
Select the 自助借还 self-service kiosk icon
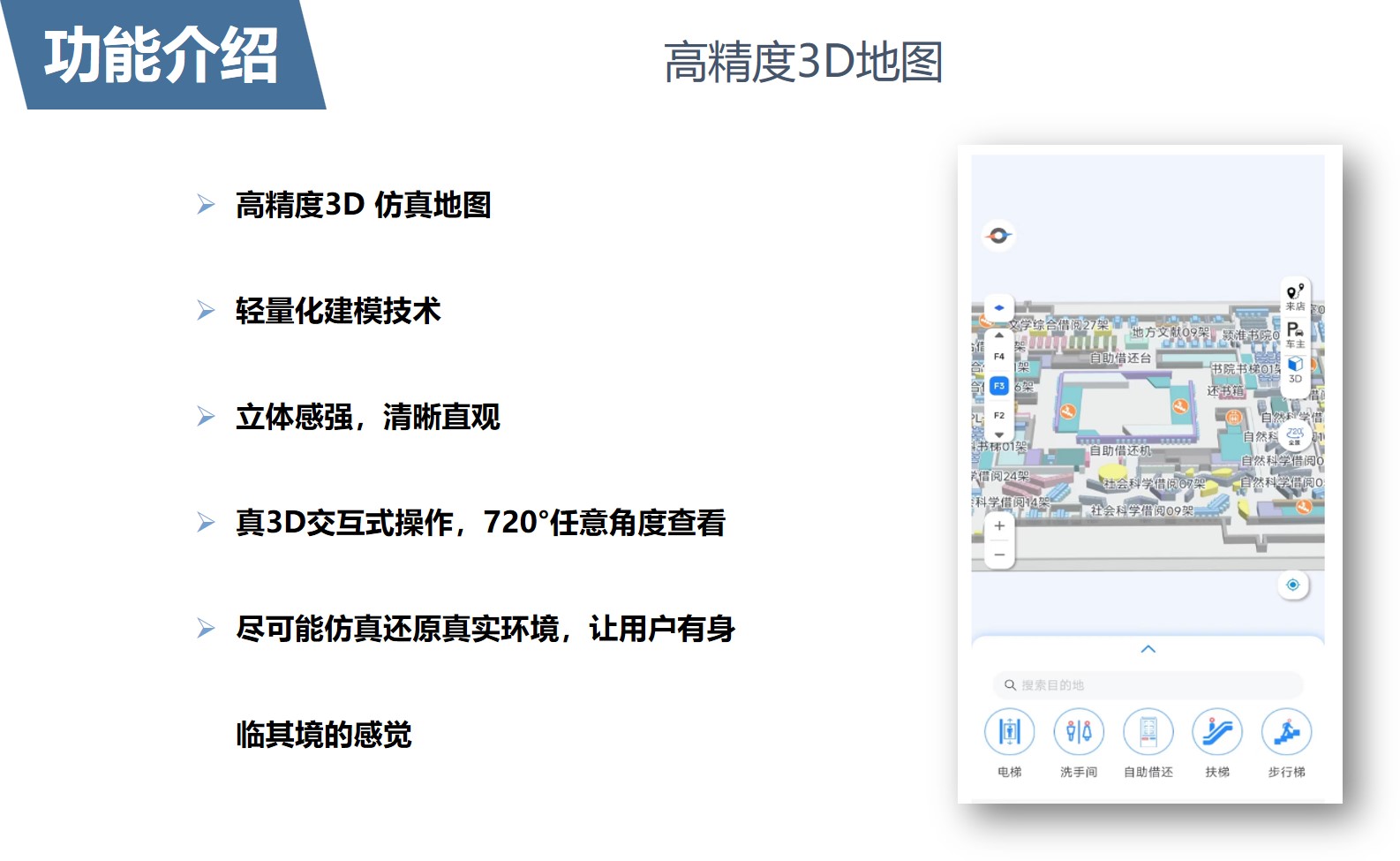(1148, 732)
